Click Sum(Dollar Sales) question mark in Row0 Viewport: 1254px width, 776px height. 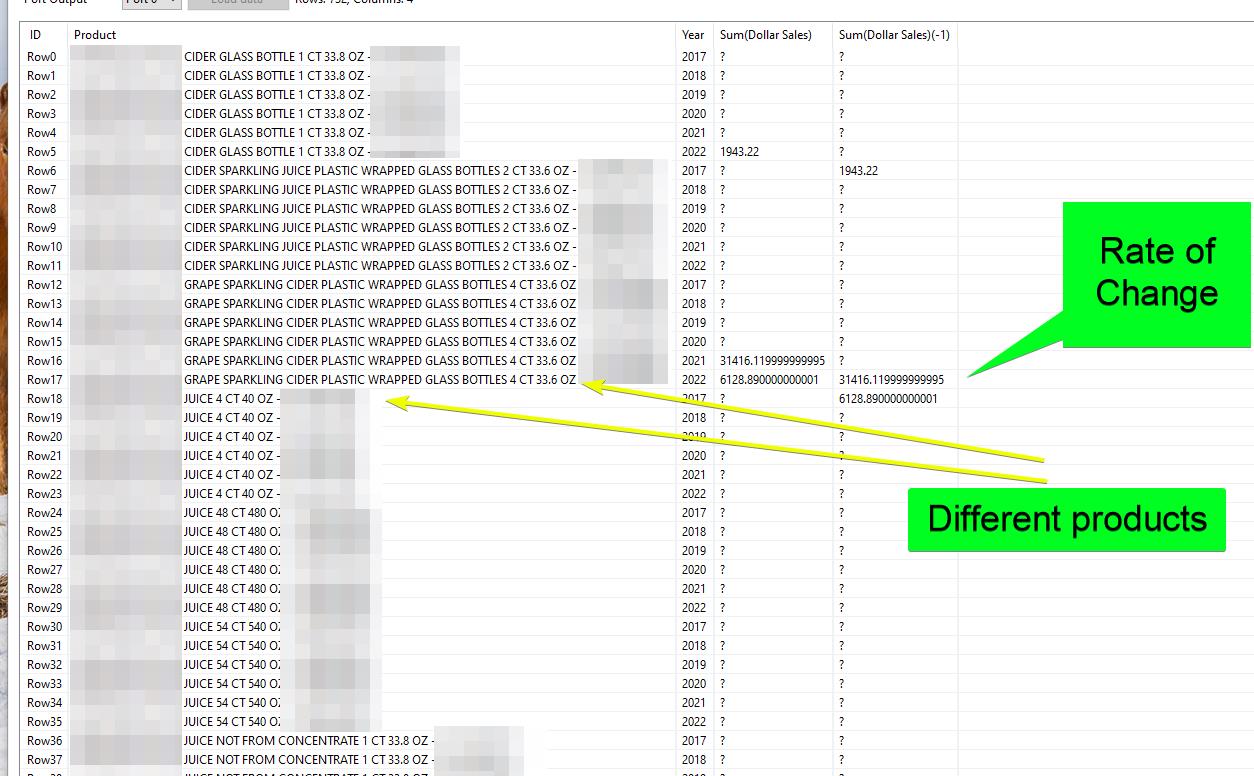tap(723, 57)
